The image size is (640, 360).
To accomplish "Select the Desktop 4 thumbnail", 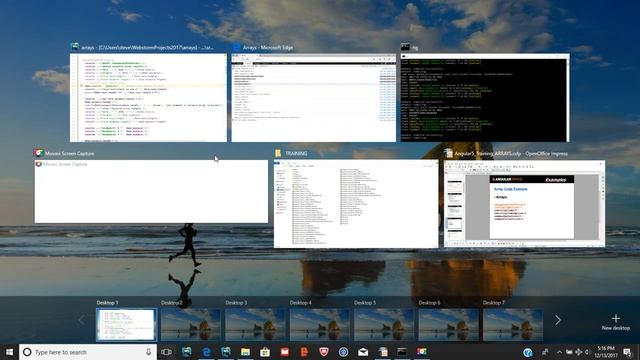I will coord(320,324).
